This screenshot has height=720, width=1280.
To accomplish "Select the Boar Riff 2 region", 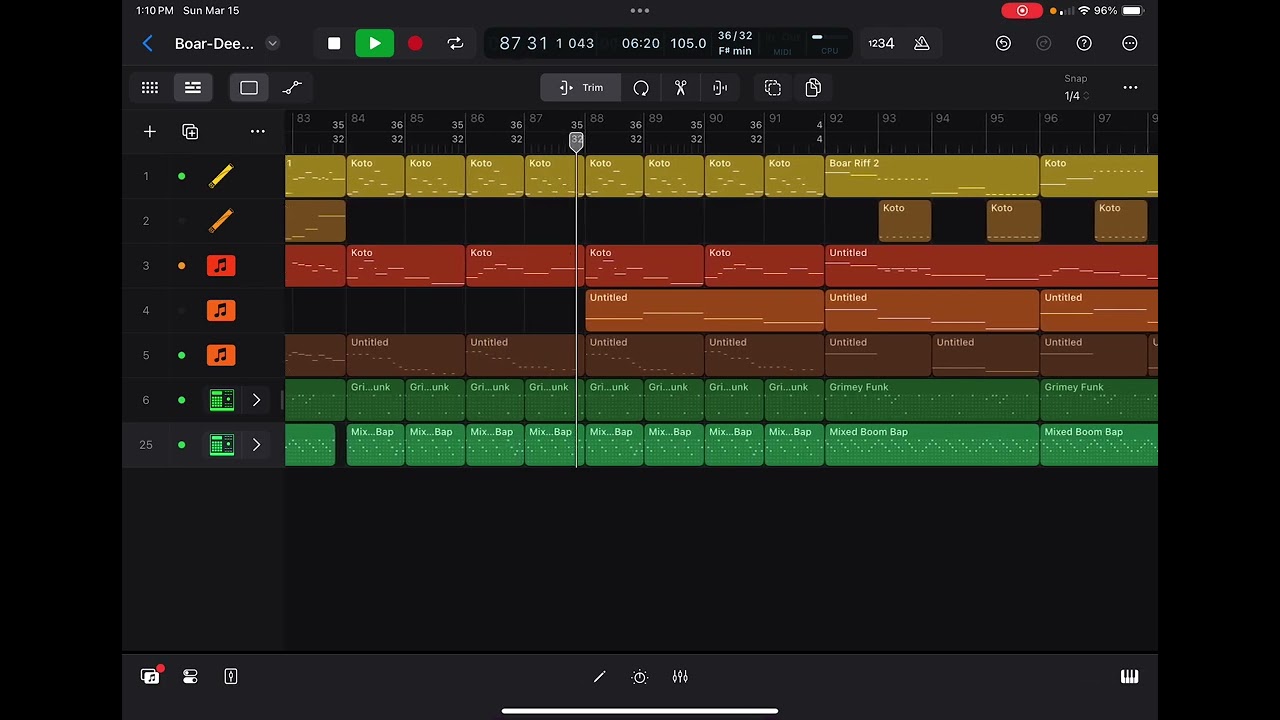I will click(x=932, y=176).
